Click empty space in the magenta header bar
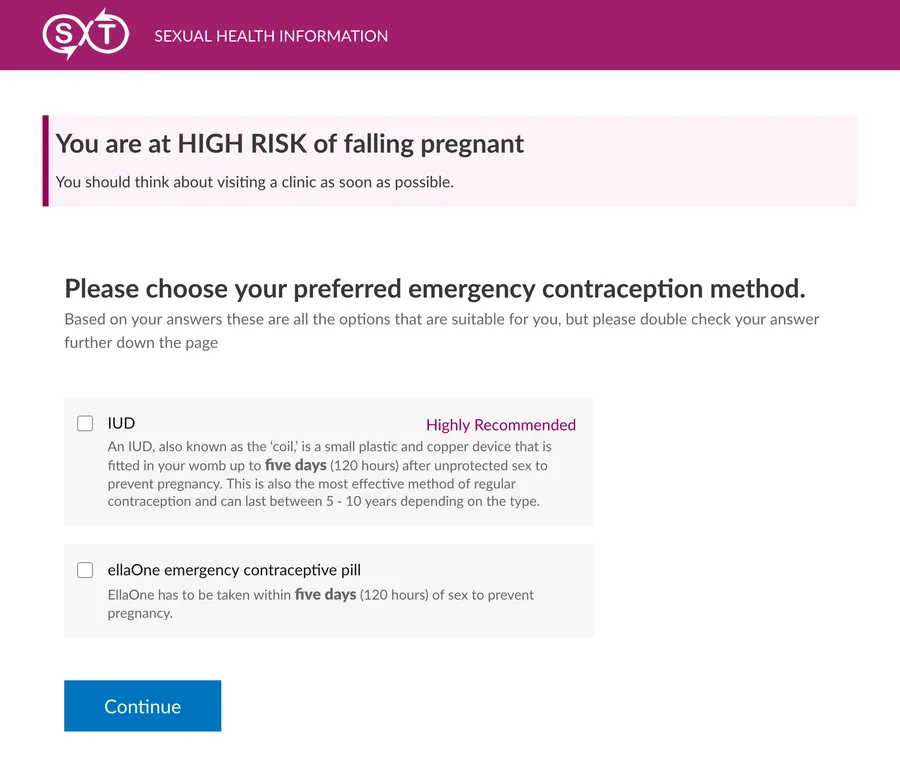The width and height of the screenshot is (900, 780). [x=650, y=35]
